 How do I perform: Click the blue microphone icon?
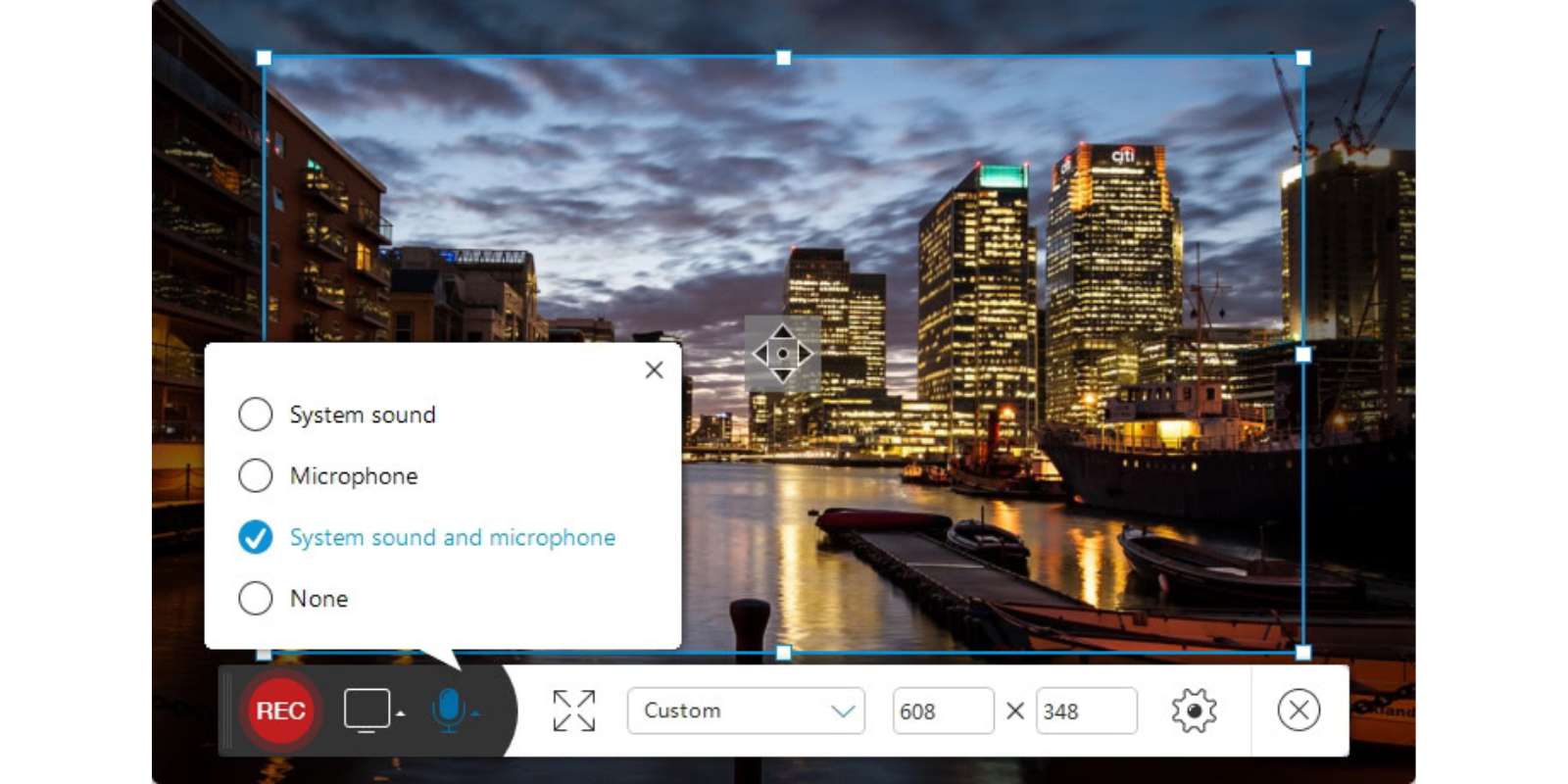click(x=448, y=710)
